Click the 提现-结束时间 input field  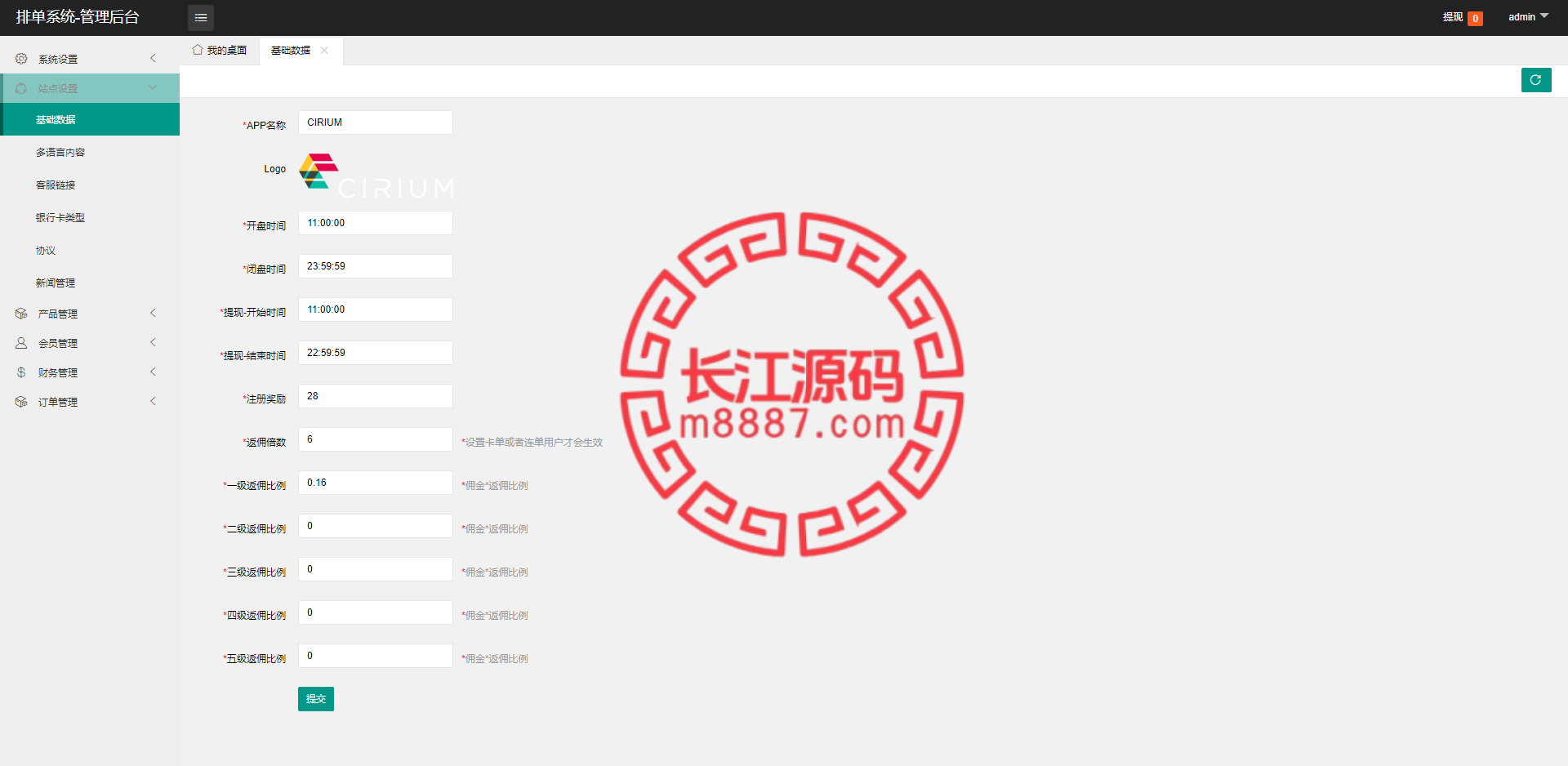[x=376, y=353]
